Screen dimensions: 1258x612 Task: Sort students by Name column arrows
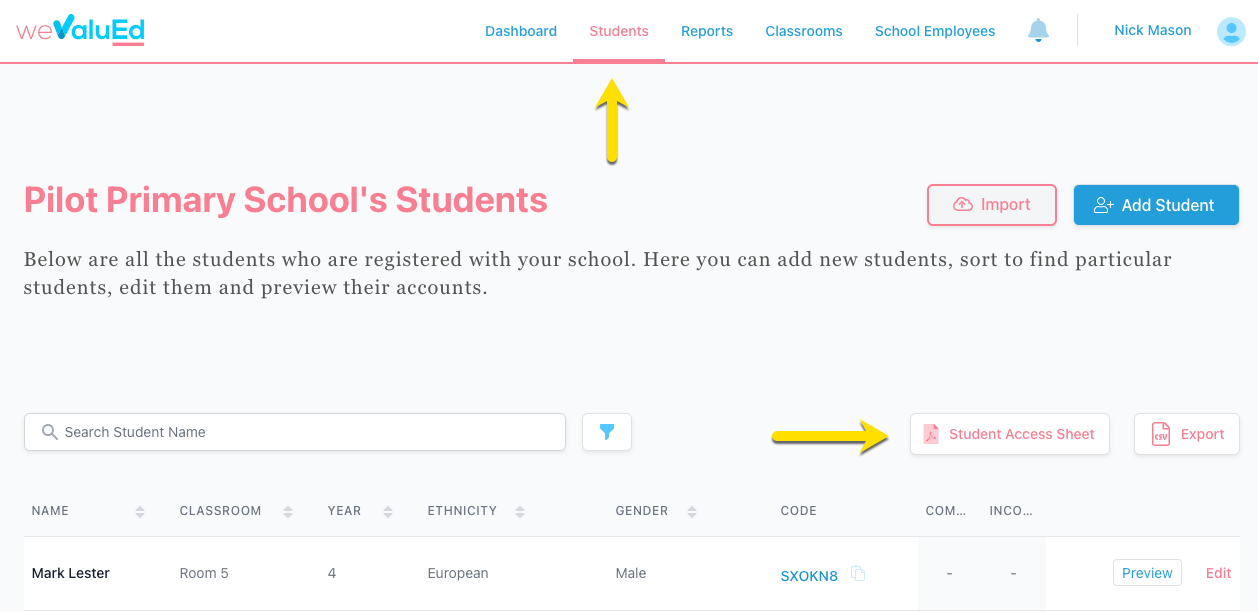(x=140, y=511)
